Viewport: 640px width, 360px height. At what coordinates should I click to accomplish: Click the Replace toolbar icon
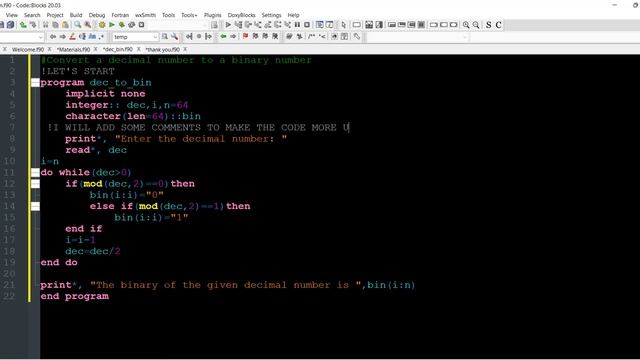click(x=87, y=25)
